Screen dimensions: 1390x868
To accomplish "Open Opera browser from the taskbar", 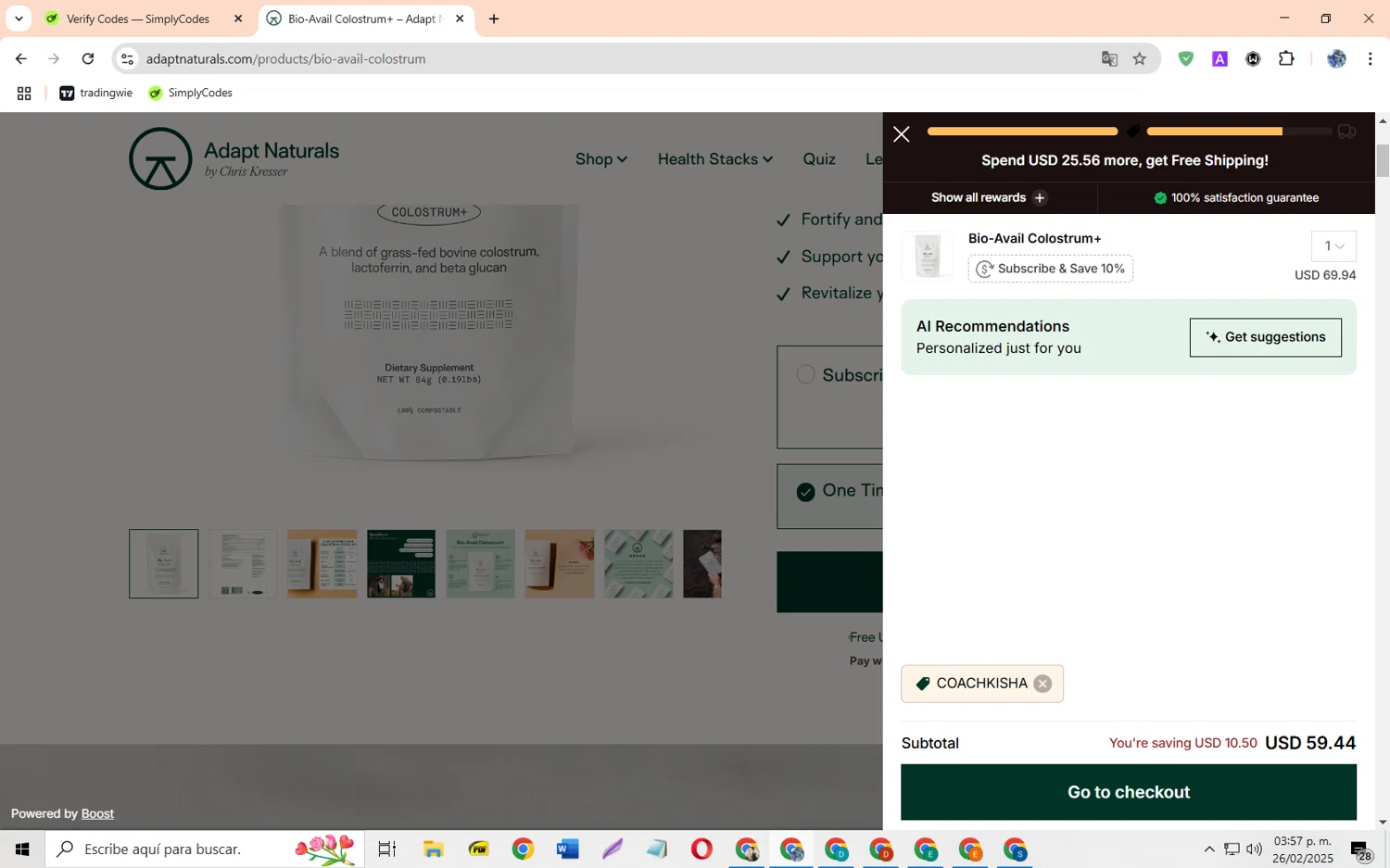I will tap(701, 849).
